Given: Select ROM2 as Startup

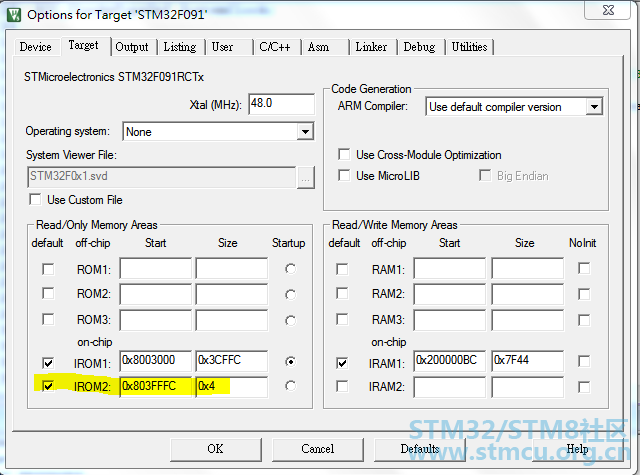Looking at the screenshot, I should tap(290, 294).
